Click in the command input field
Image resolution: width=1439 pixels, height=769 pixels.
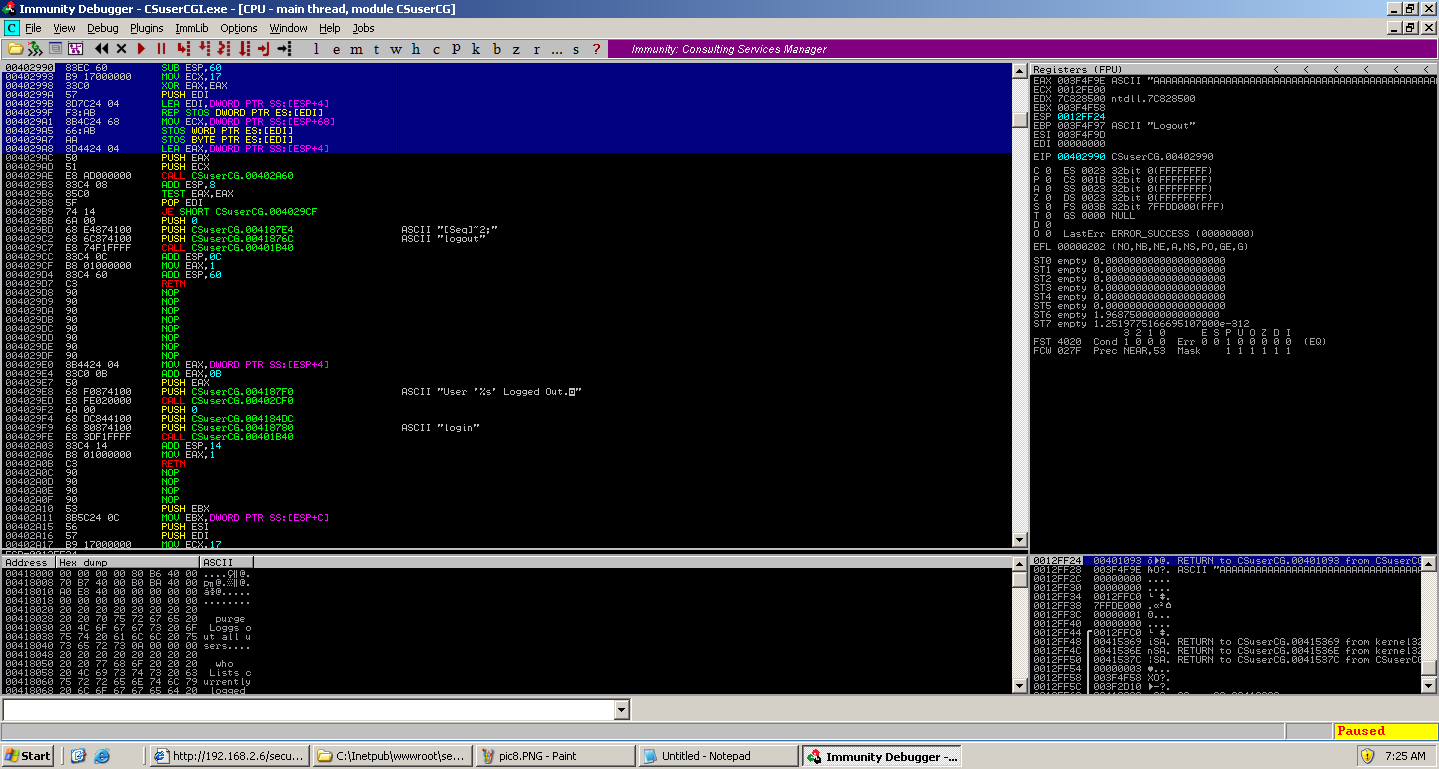[x=308, y=709]
